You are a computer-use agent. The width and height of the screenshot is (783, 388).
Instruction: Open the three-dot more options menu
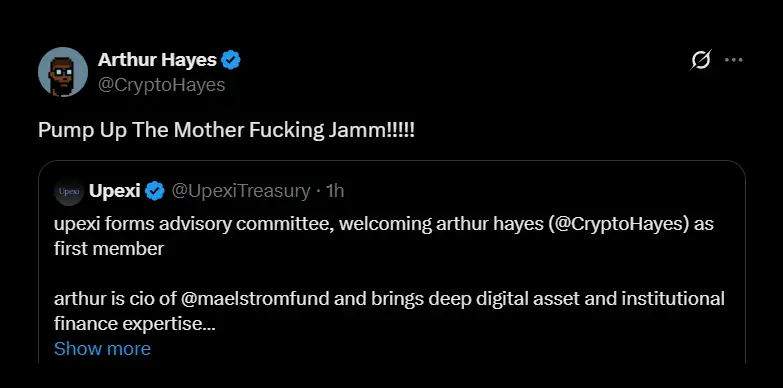click(x=734, y=60)
